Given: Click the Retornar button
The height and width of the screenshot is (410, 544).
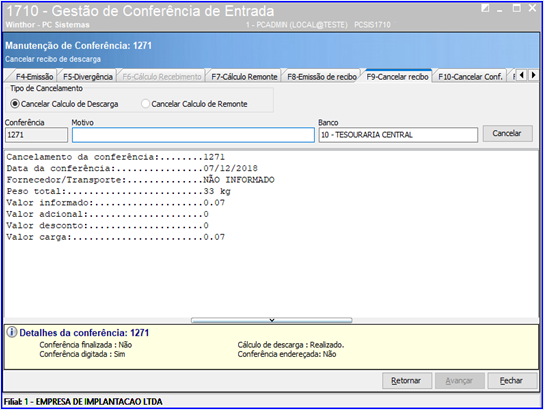Looking at the screenshot, I should click(407, 381).
